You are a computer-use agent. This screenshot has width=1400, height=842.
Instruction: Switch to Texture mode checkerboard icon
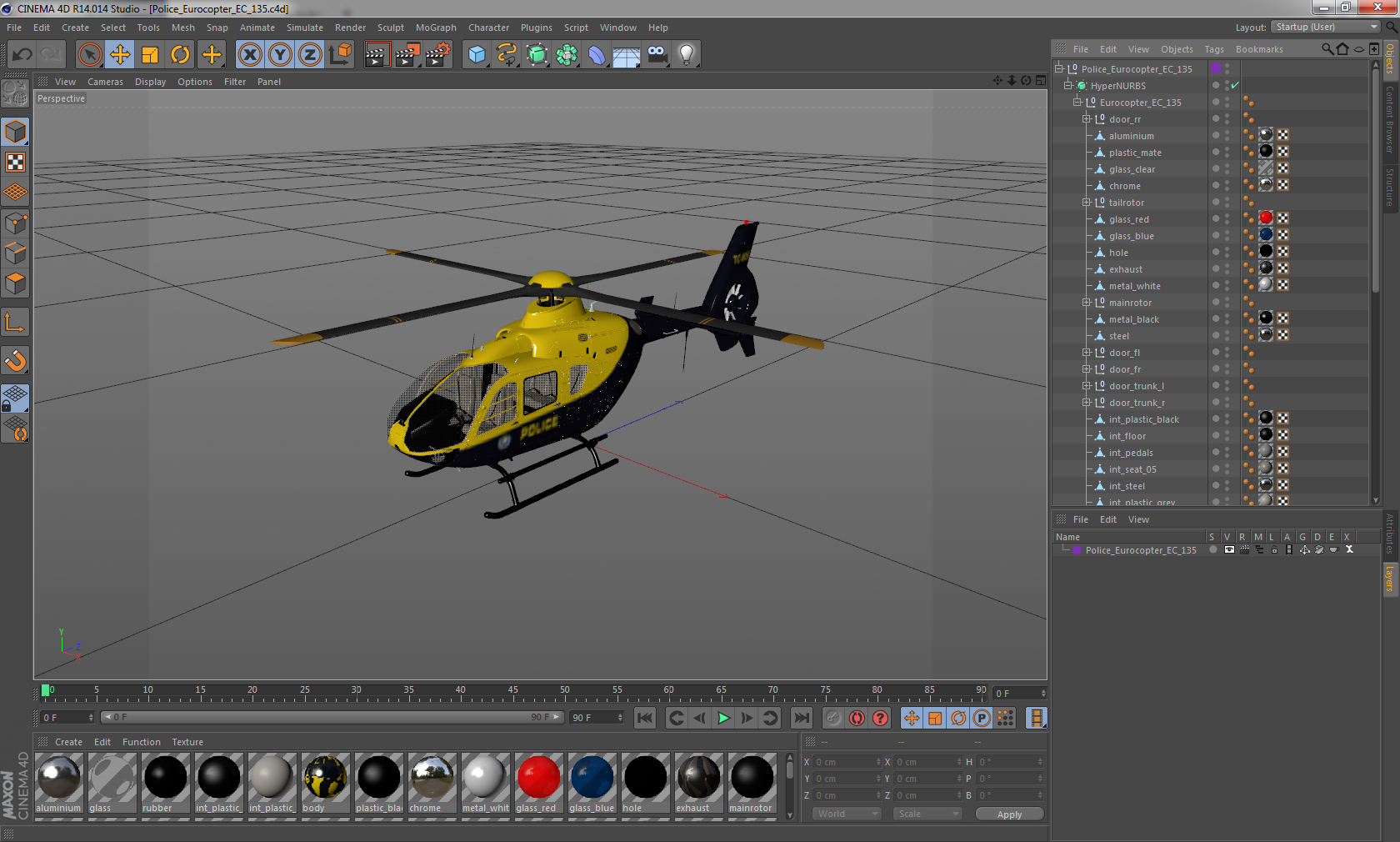(x=15, y=163)
